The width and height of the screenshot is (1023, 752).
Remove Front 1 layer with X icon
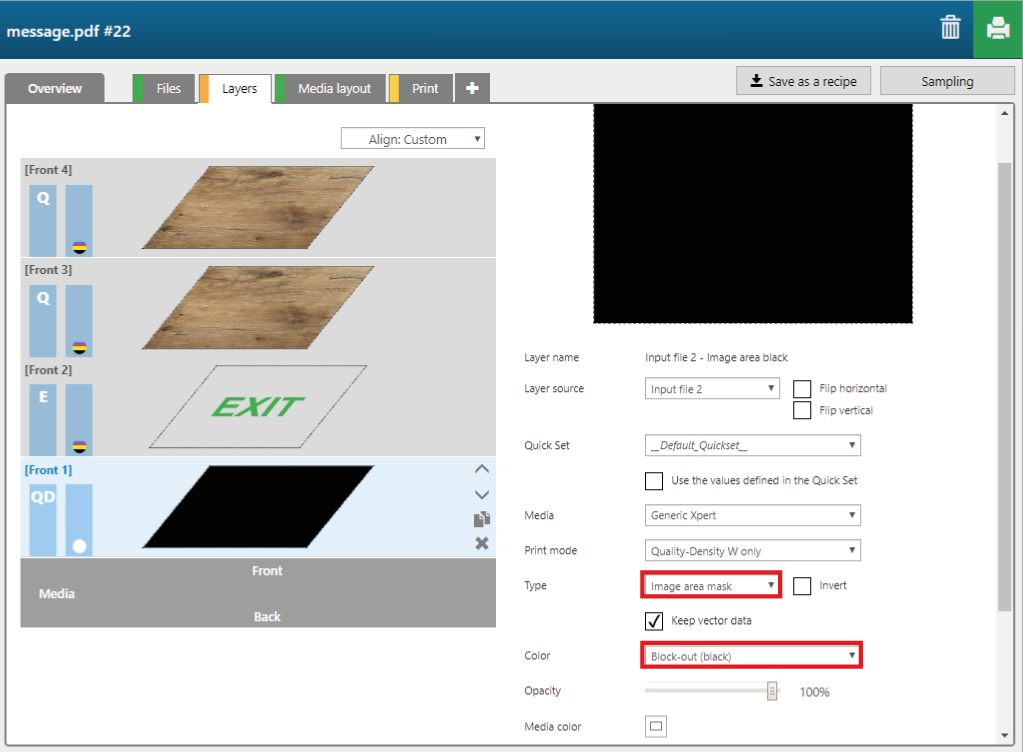point(481,543)
